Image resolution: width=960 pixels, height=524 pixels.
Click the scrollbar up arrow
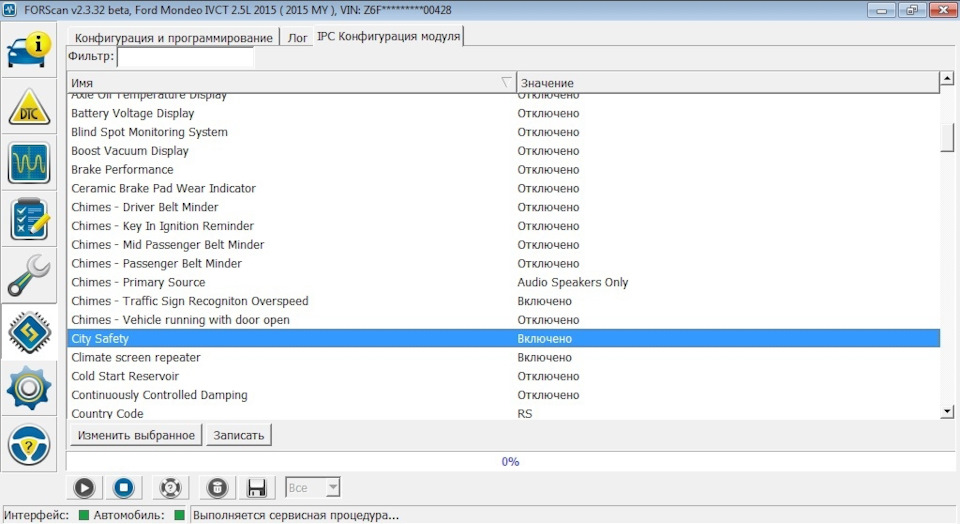tap(947, 78)
